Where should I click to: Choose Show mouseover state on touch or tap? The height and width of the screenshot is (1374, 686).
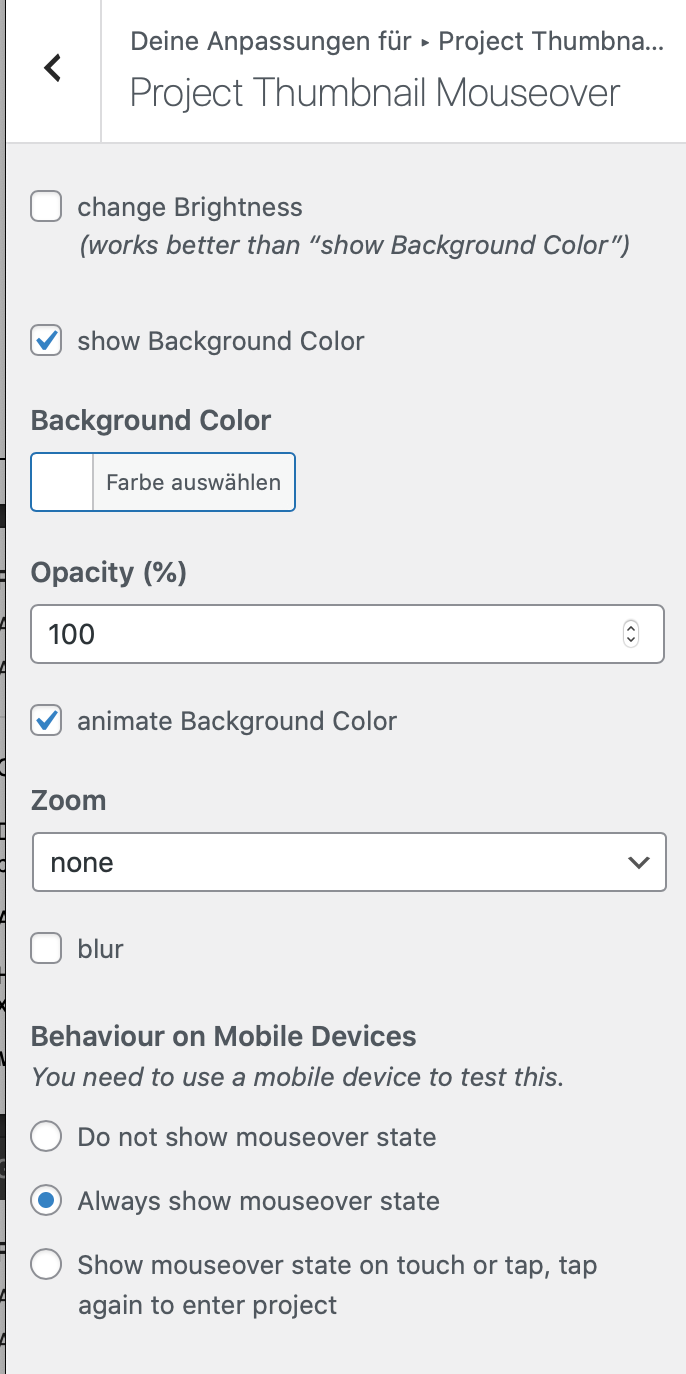point(46,1265)
